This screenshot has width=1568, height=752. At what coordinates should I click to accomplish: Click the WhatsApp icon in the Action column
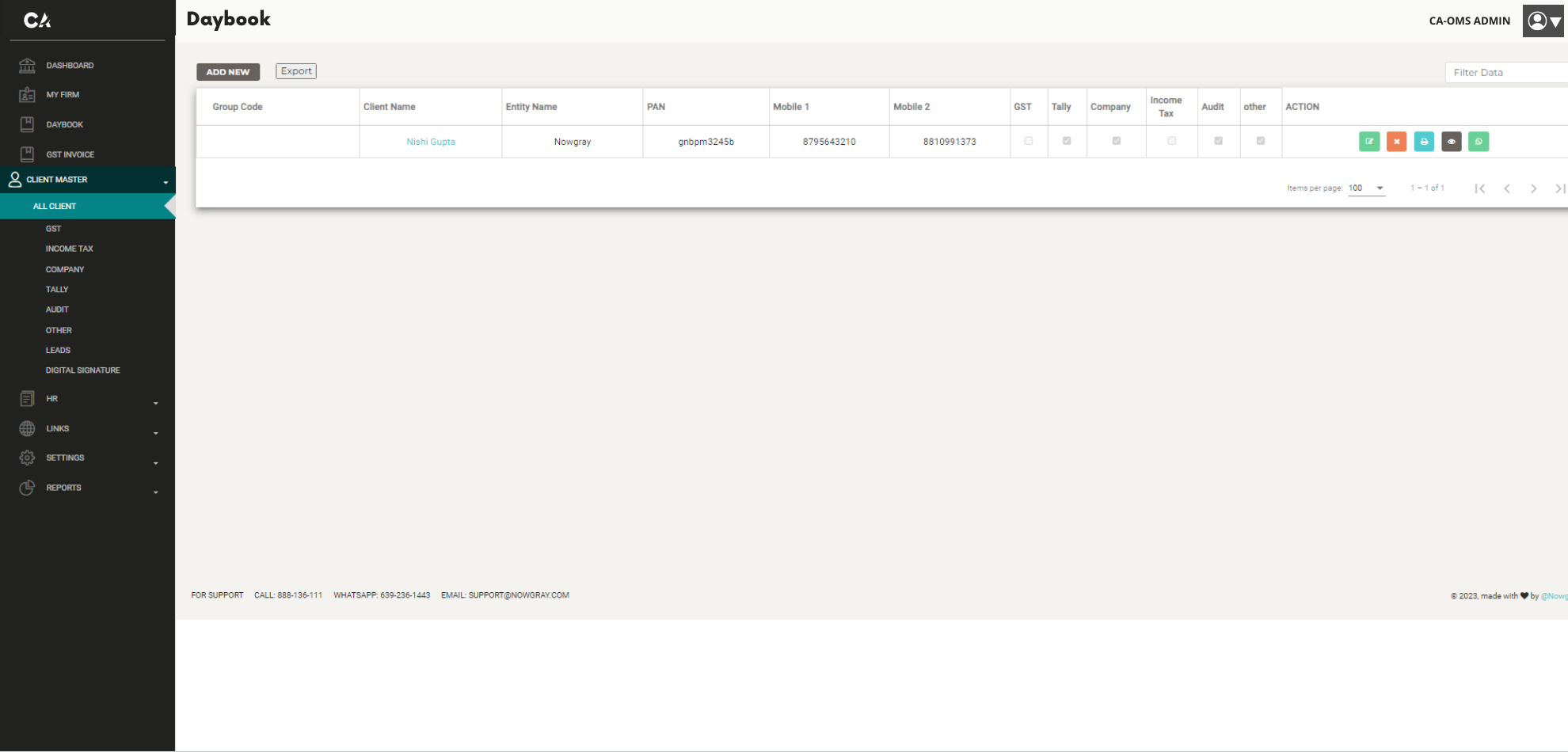click(x=1479, y=142)
